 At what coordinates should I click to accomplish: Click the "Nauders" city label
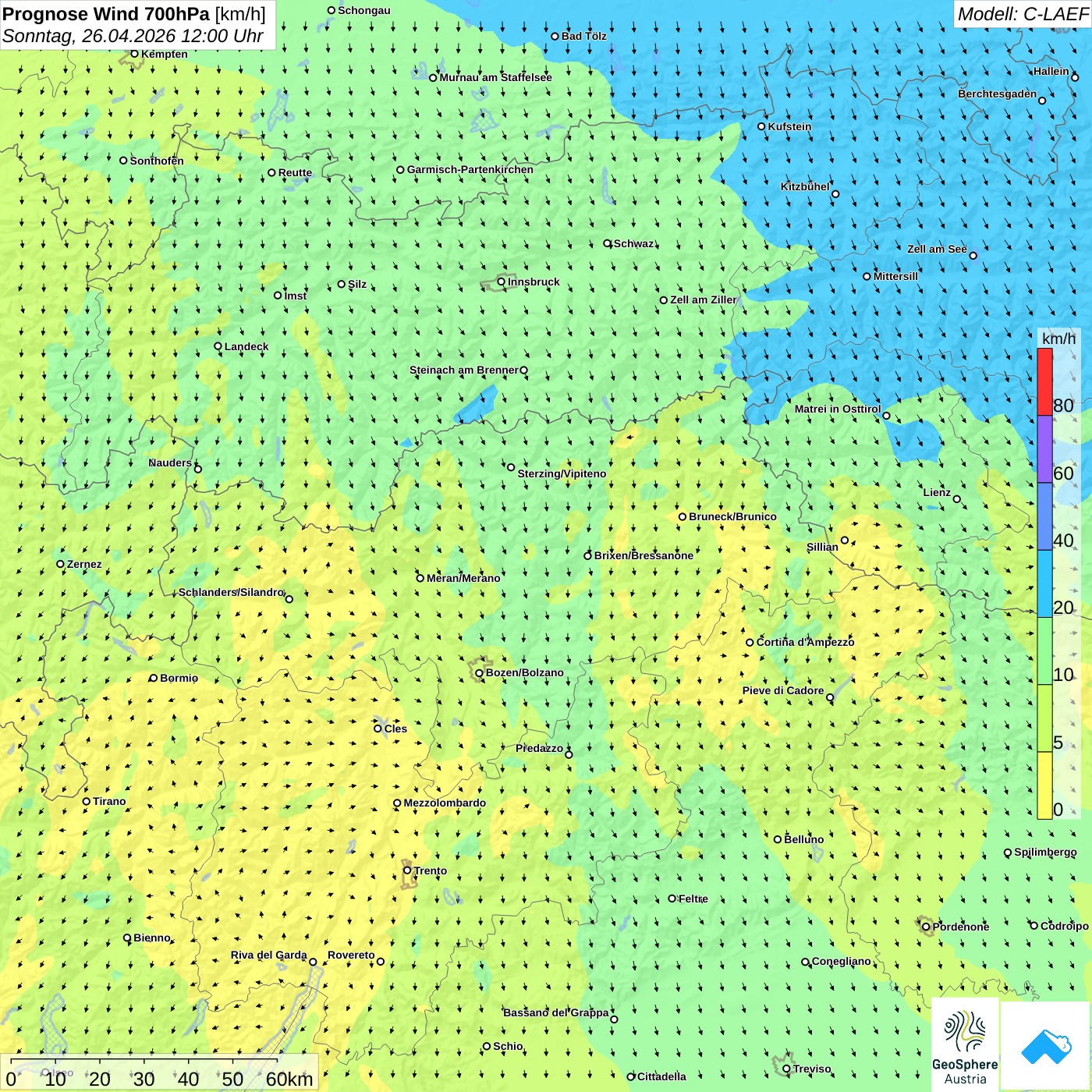pos(170,463)
